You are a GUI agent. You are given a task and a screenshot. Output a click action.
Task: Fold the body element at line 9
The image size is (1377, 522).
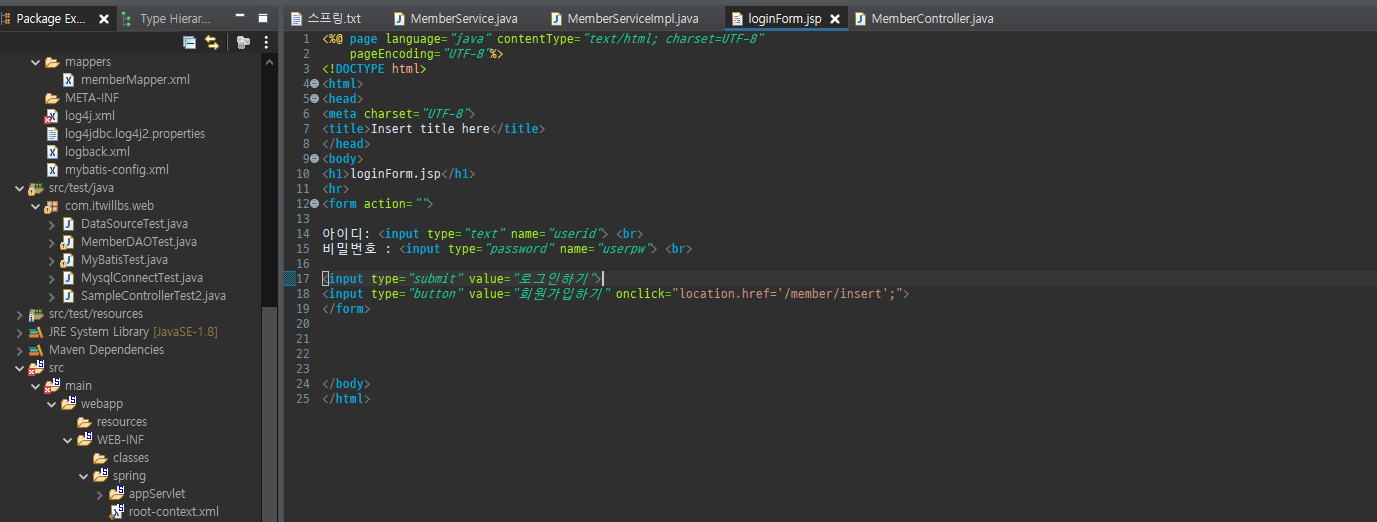pyautogui.click(x=314, y=159)
